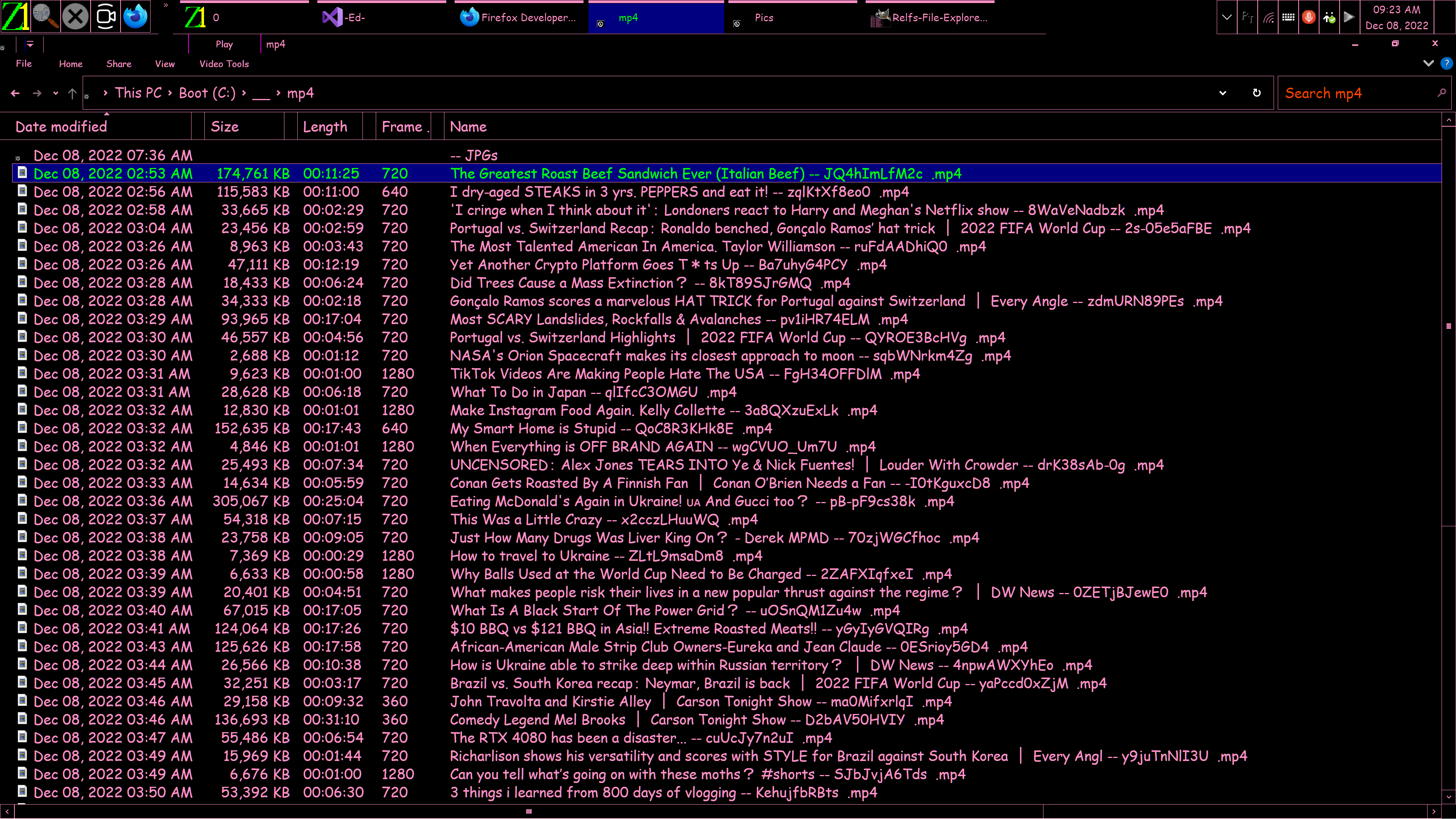The image size is (1456, 819).
Task: Sort by the Size column header
Action: coord(225,127)
